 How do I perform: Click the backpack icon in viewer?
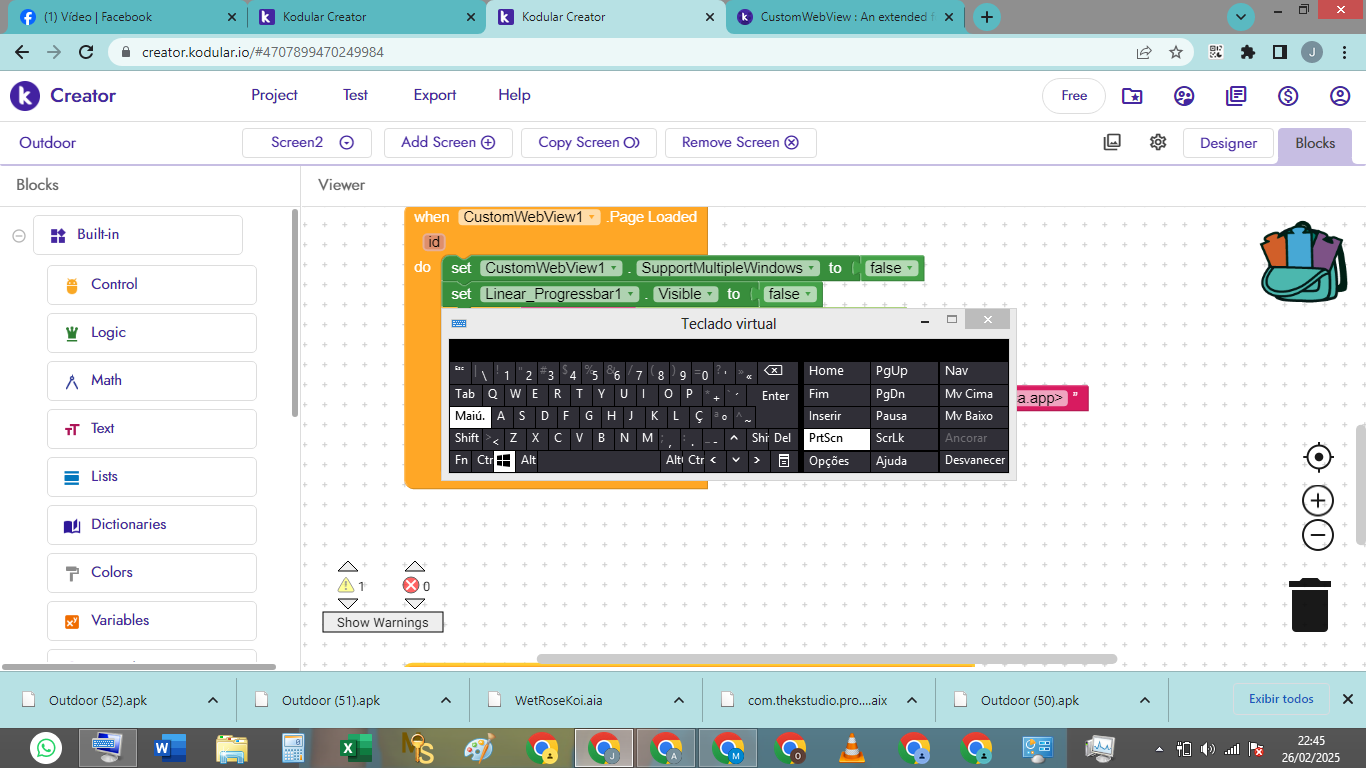(x=1302, y=262)
